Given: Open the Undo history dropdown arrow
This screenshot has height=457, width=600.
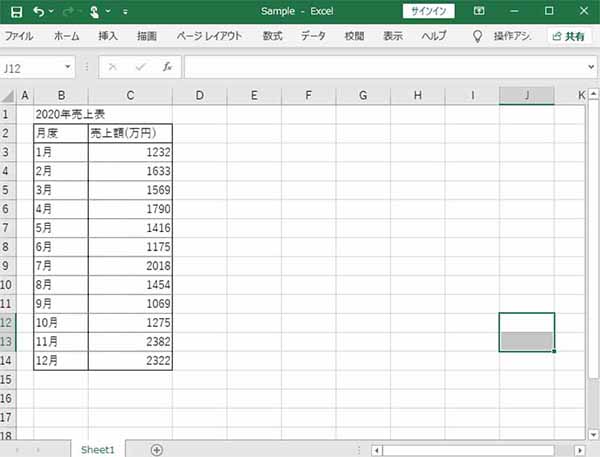Looking at the screenshot, I should [51, 11].
